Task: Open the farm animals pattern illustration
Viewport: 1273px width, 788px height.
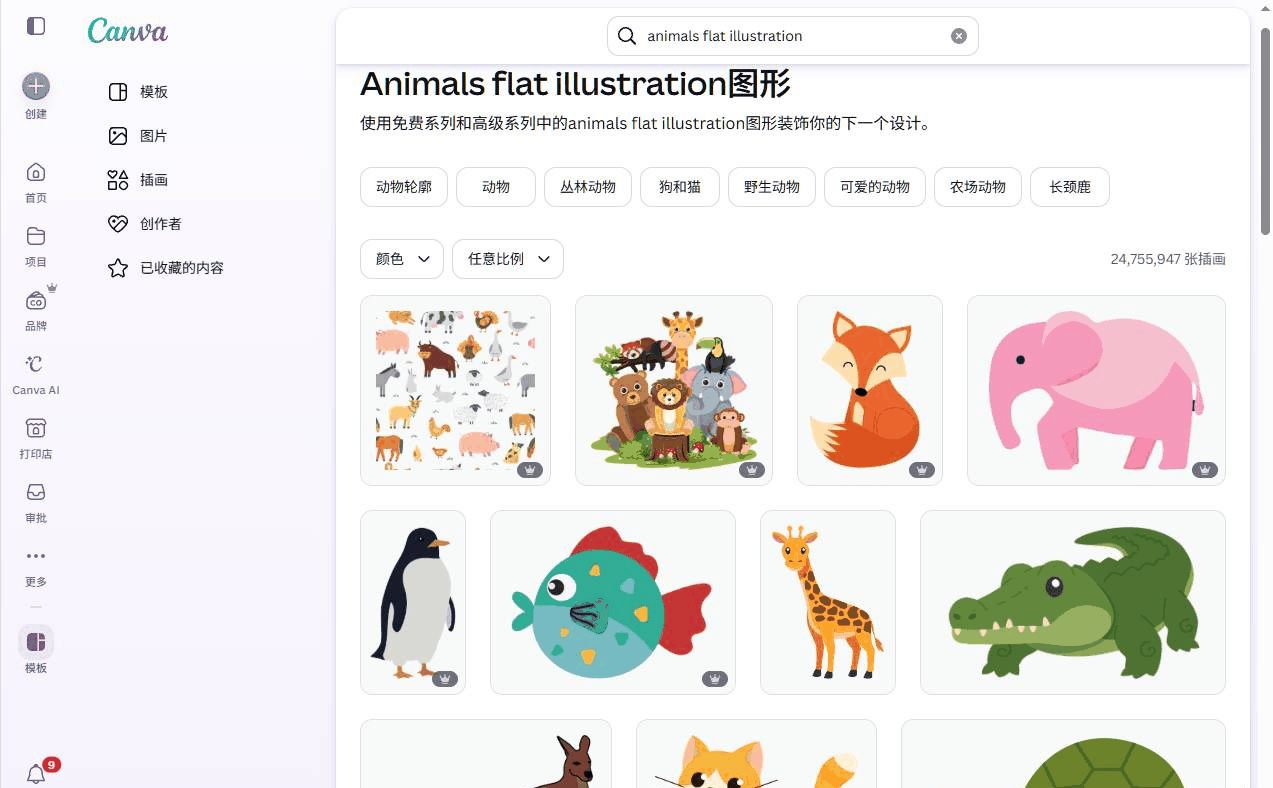Action: [x=455, y=390]
